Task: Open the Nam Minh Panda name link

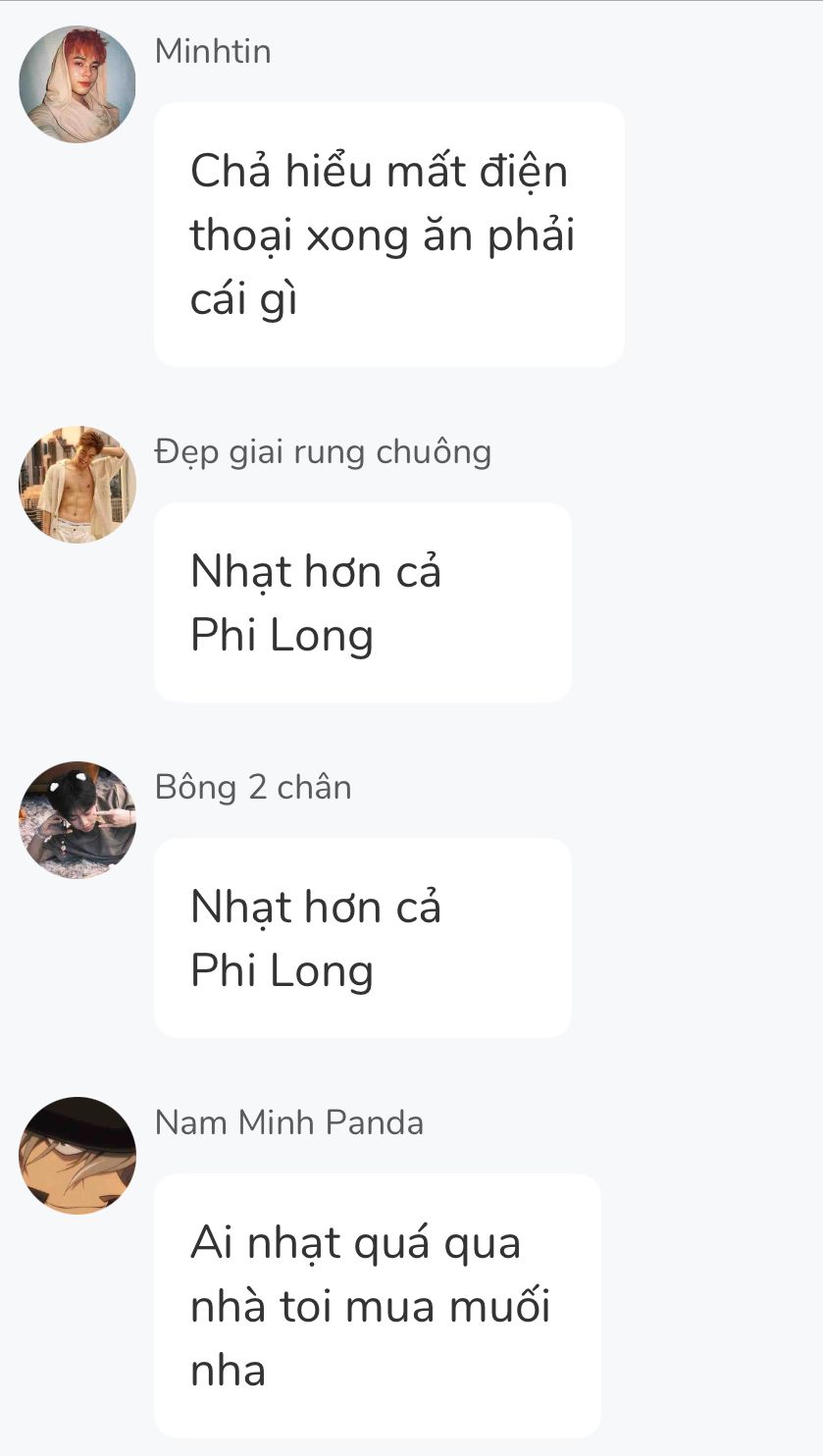Action: pyautogui.click(x=289, y=1122)
